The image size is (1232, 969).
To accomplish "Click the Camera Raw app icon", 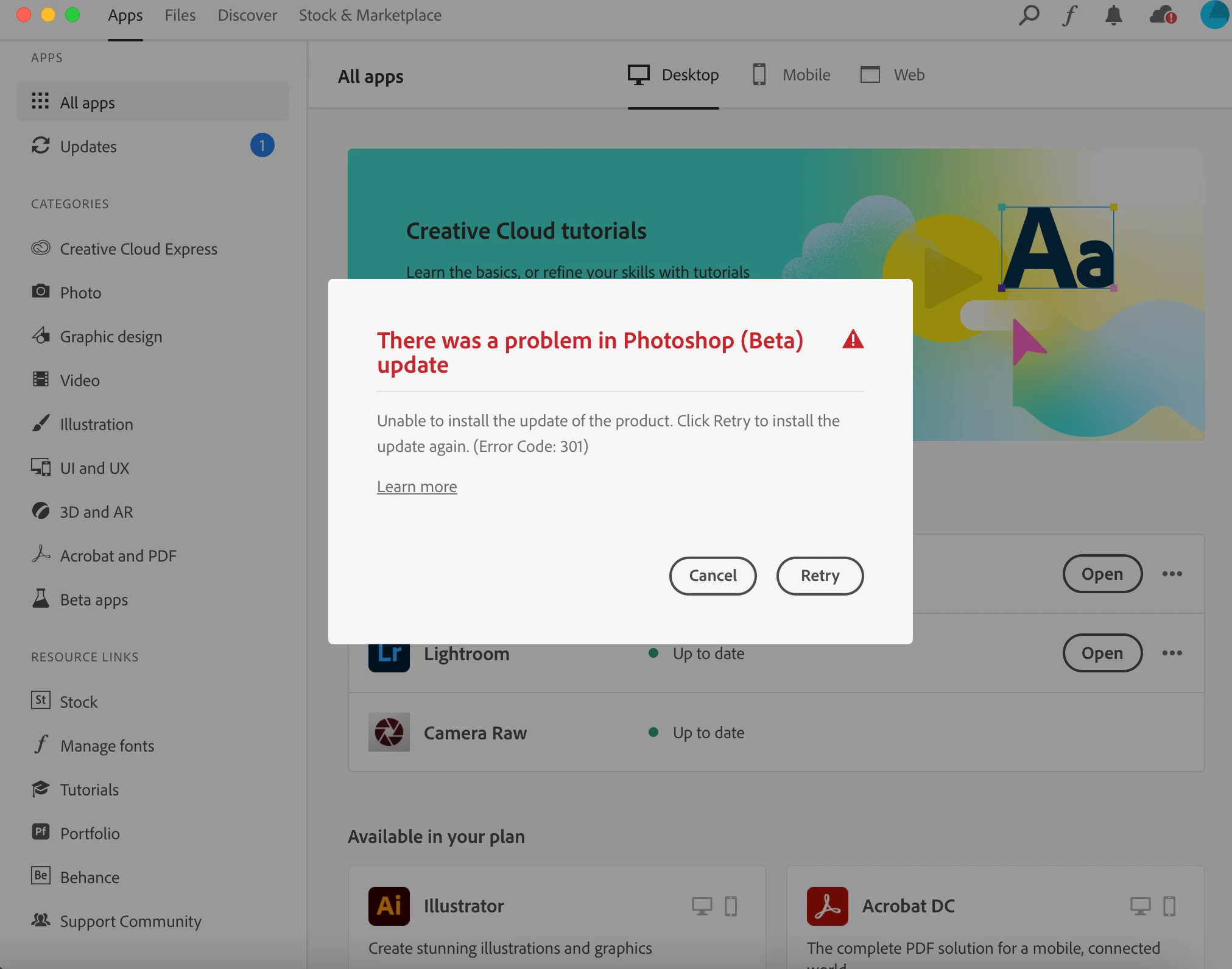I will click(389, 732).
